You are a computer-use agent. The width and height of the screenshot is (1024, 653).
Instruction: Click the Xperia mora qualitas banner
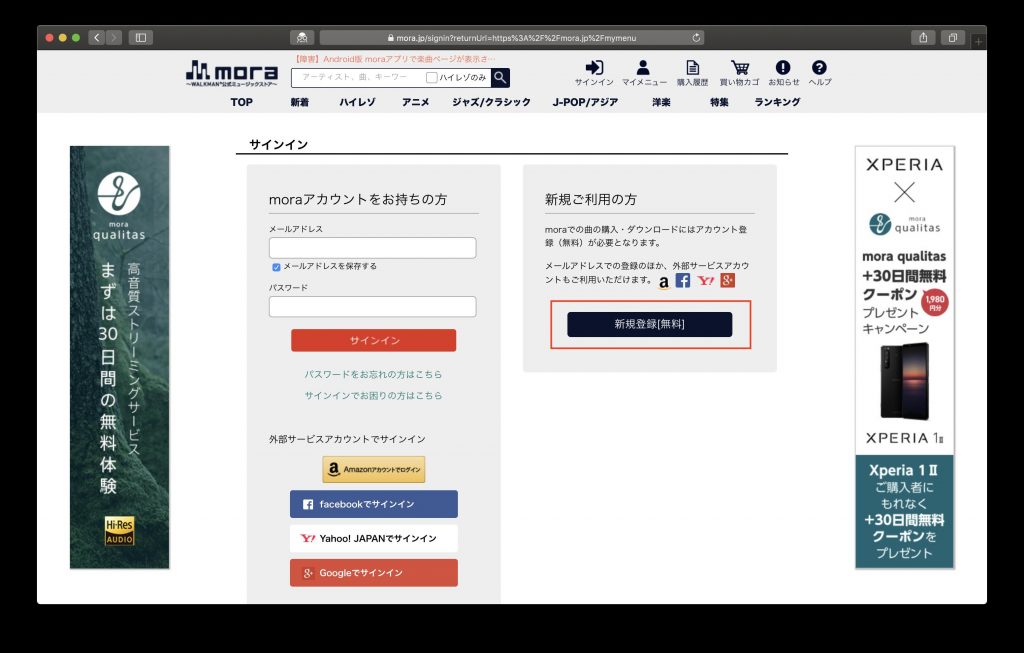(x=904, y=357)
